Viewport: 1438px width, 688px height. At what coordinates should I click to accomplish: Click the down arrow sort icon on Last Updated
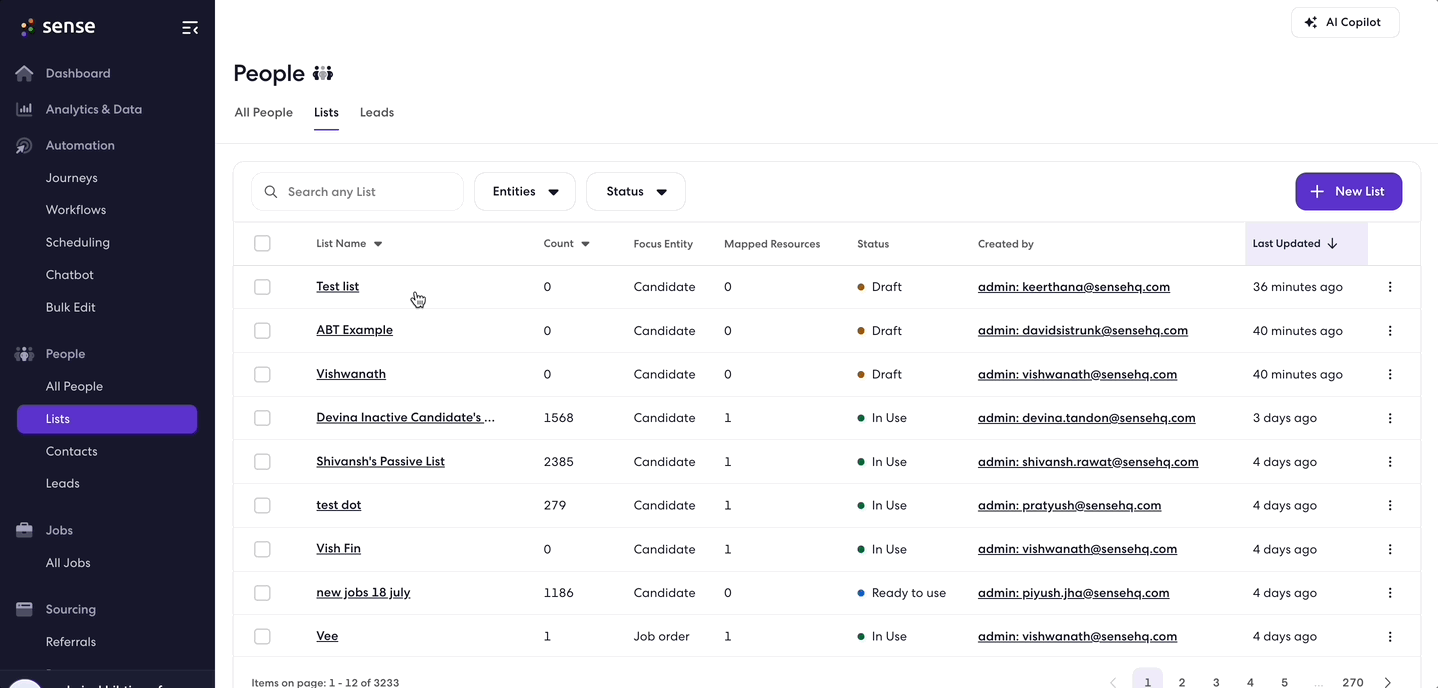click(1333, 243)
